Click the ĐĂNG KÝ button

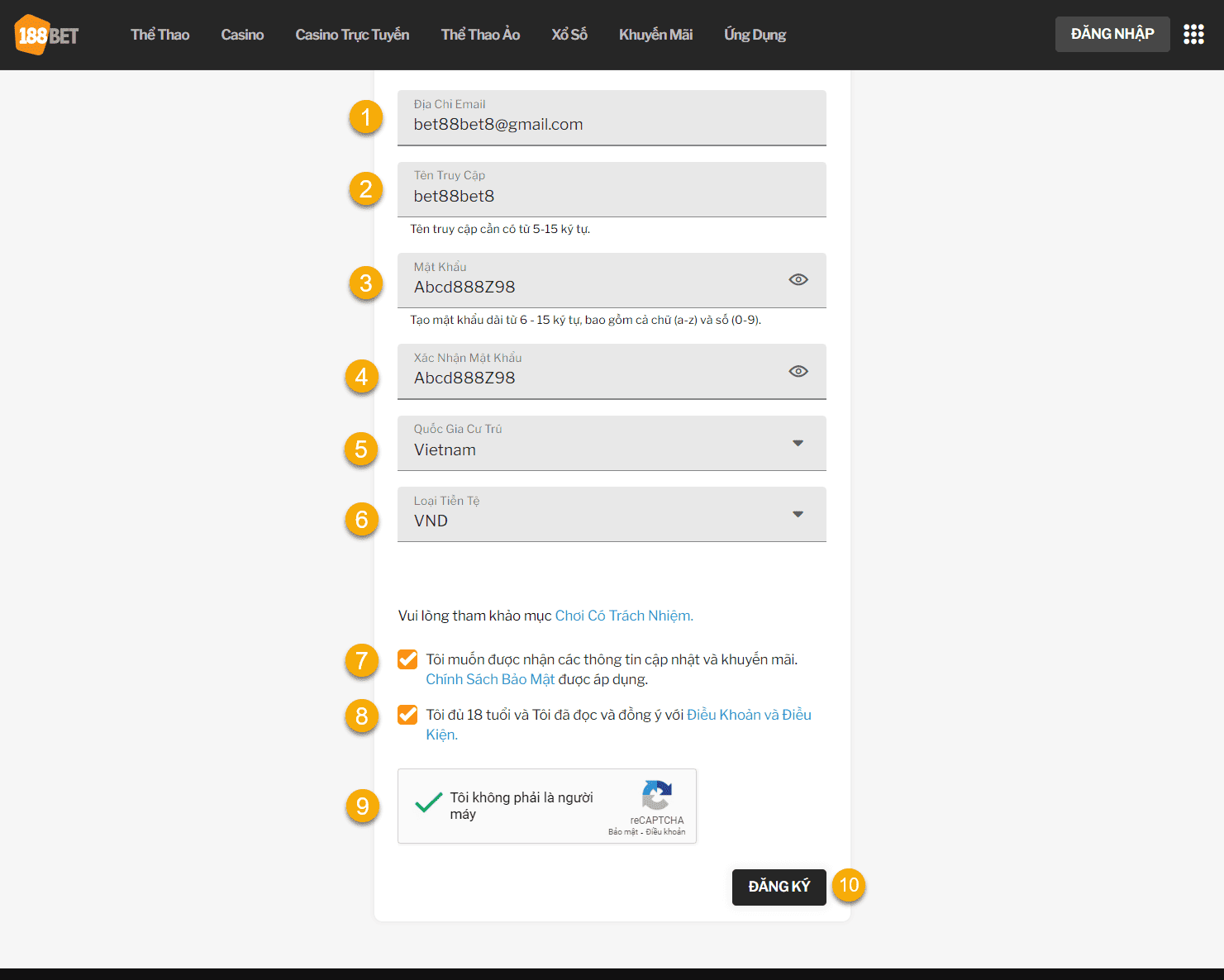click(x=779, y=887)
